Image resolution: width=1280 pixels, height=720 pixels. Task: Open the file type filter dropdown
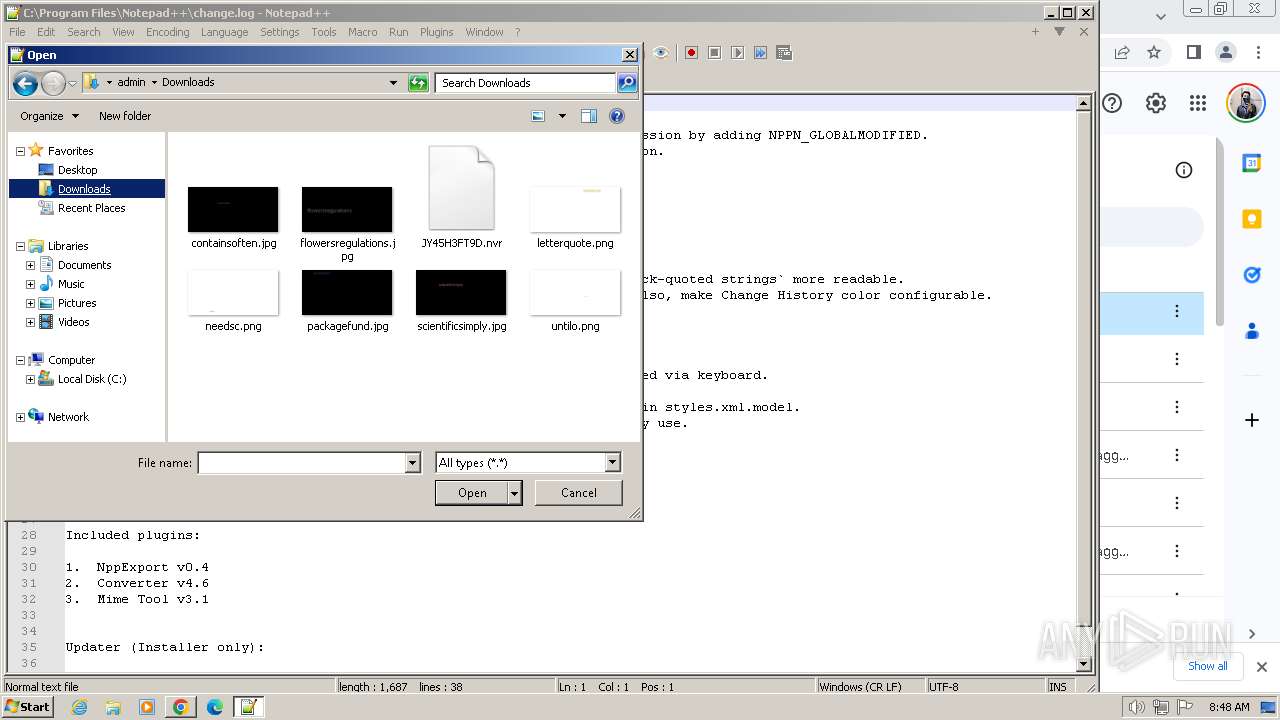[612, 463]
